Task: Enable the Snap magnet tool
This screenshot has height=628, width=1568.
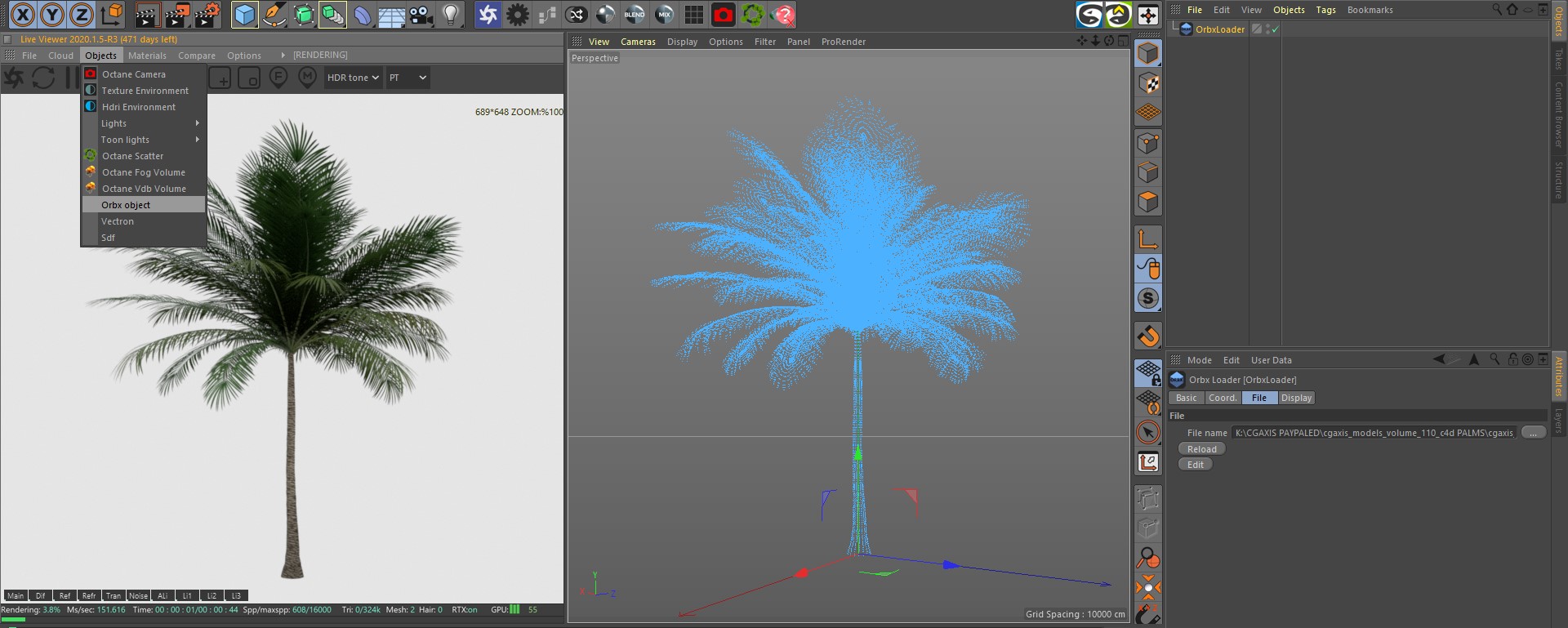Action: [1148, 336]
